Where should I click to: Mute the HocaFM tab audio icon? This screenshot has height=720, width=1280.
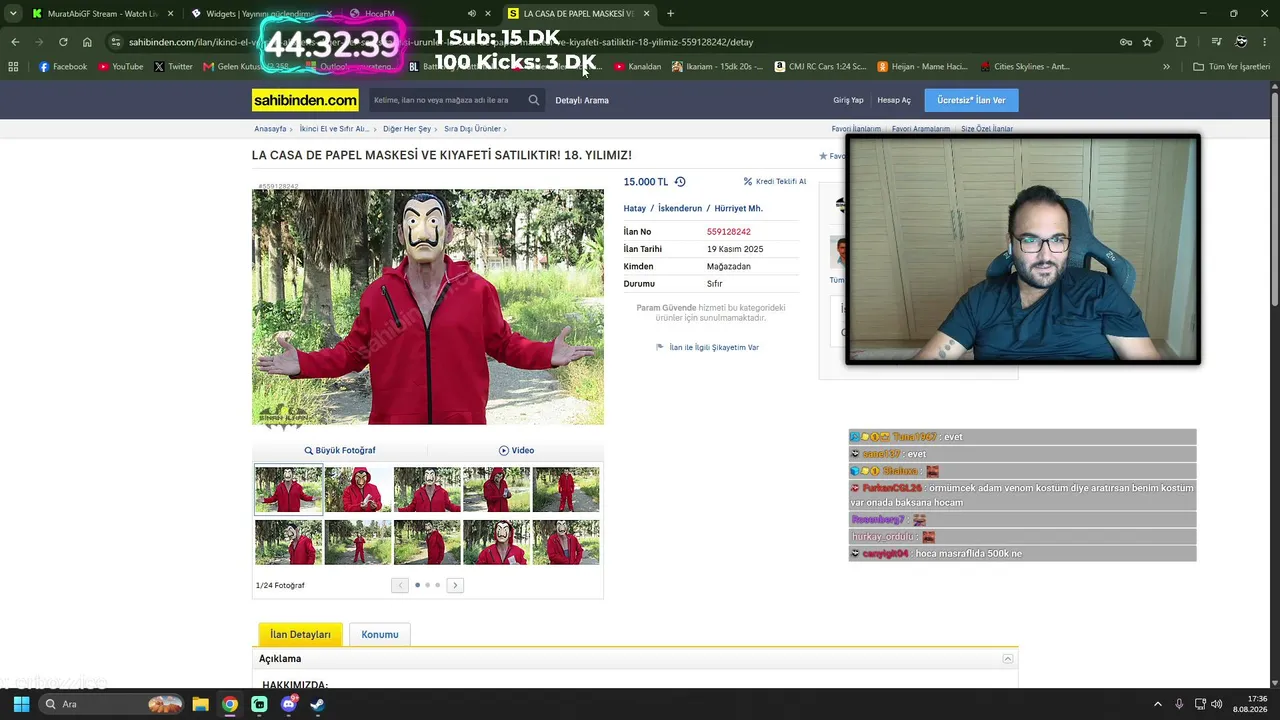(x=471, y=14)
